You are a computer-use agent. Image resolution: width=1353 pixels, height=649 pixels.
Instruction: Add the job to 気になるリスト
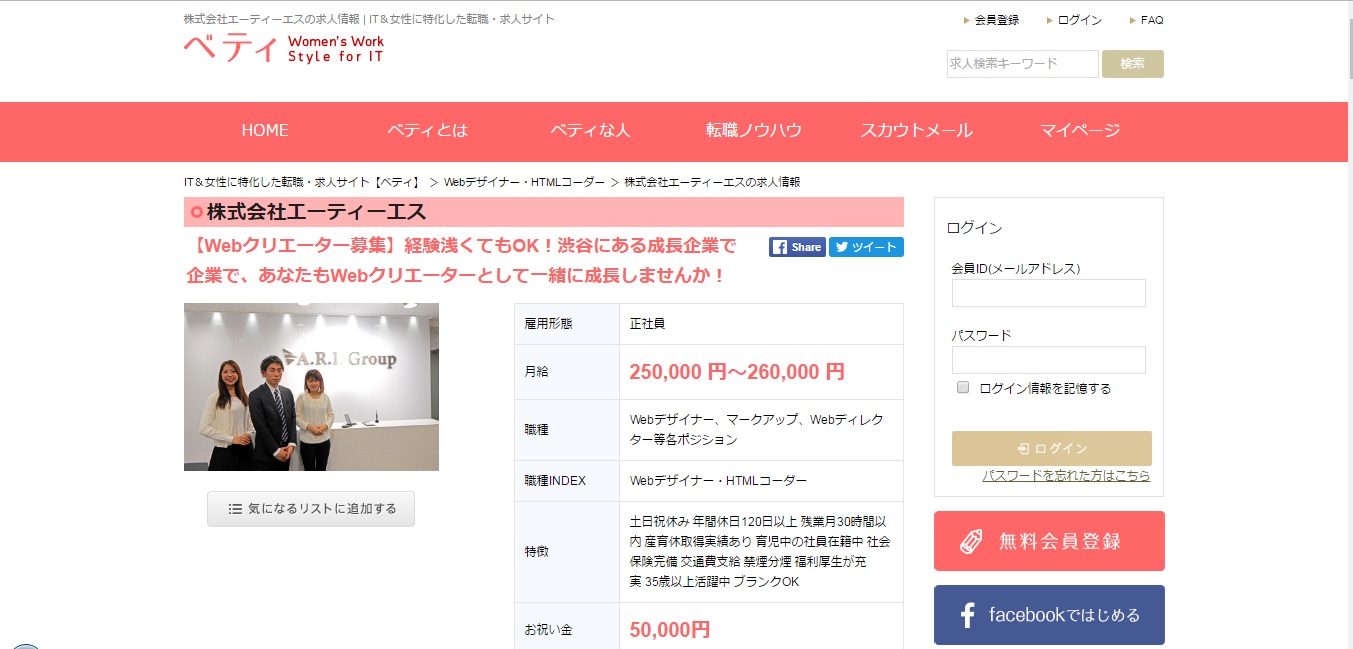coord(311,509)
